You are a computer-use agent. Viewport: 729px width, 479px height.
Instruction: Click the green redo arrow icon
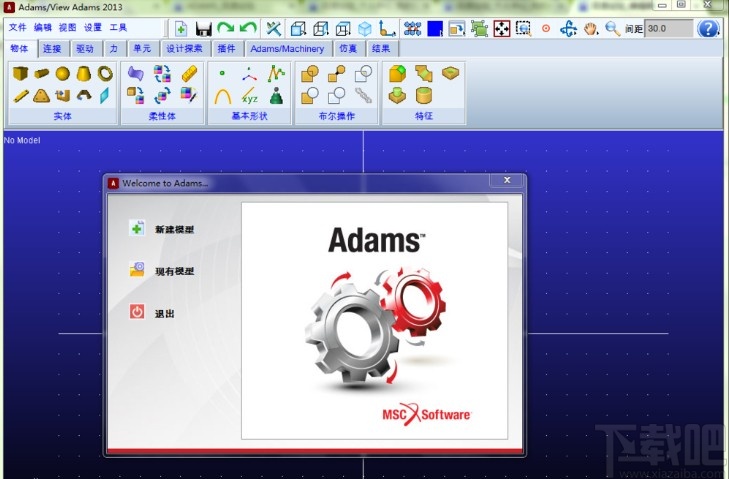pyautogui.click(x=225, y=29)
